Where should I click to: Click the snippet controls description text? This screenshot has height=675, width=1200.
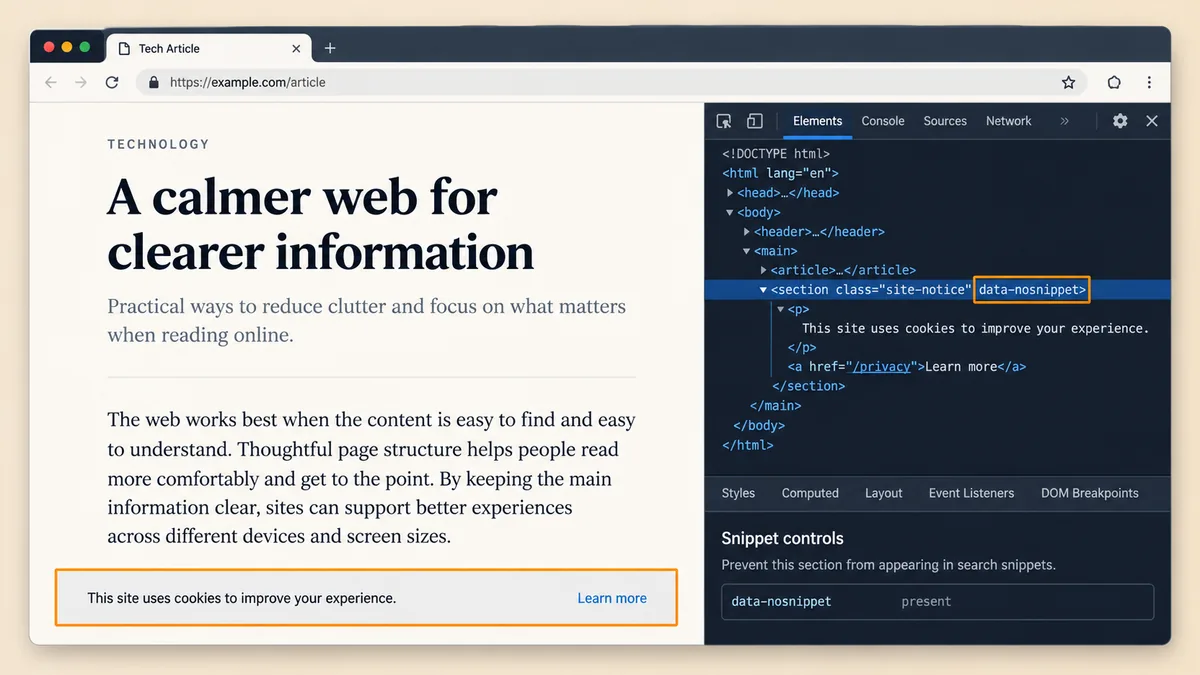pos(889,565)
